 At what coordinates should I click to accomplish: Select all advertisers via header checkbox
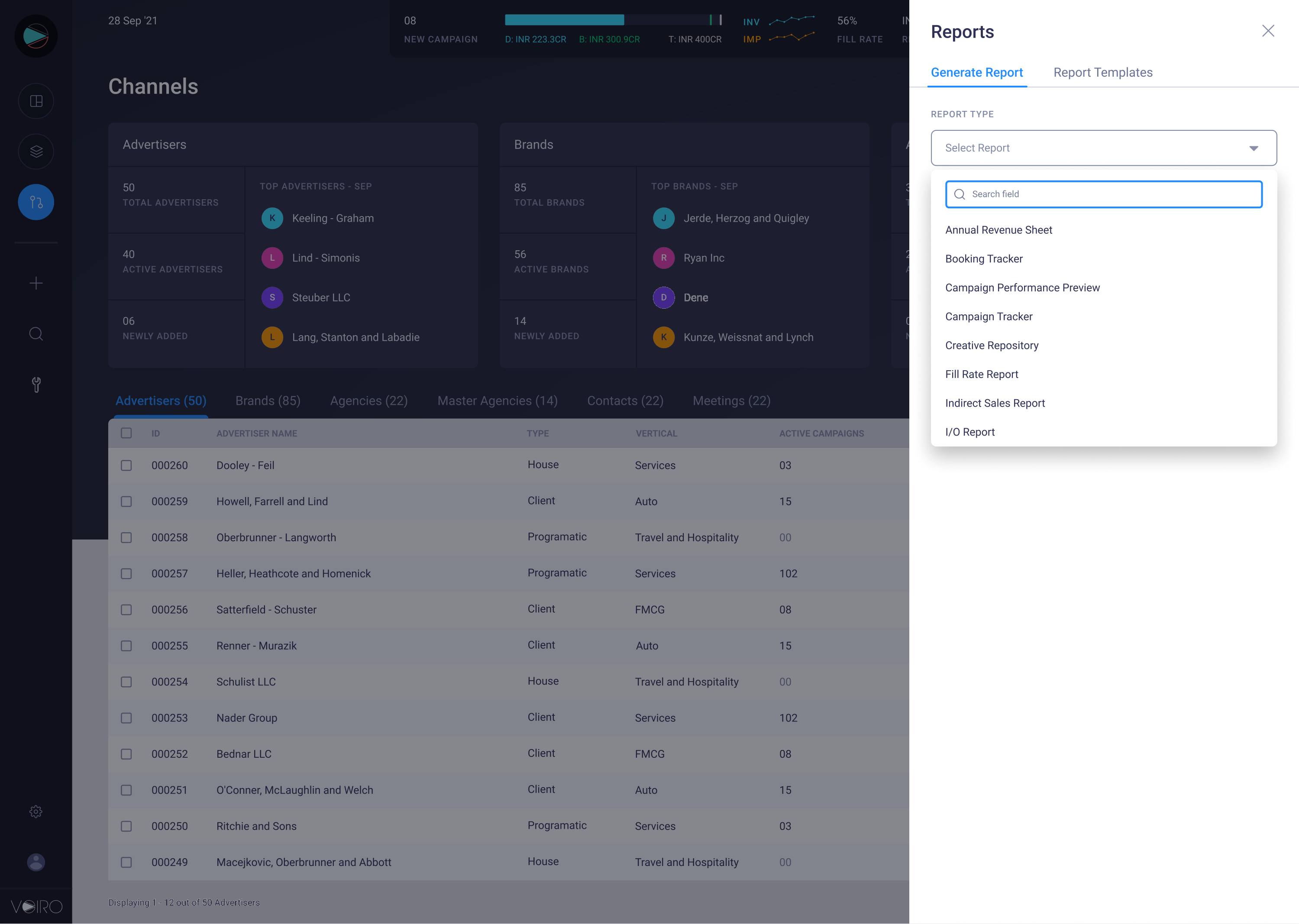126,433
